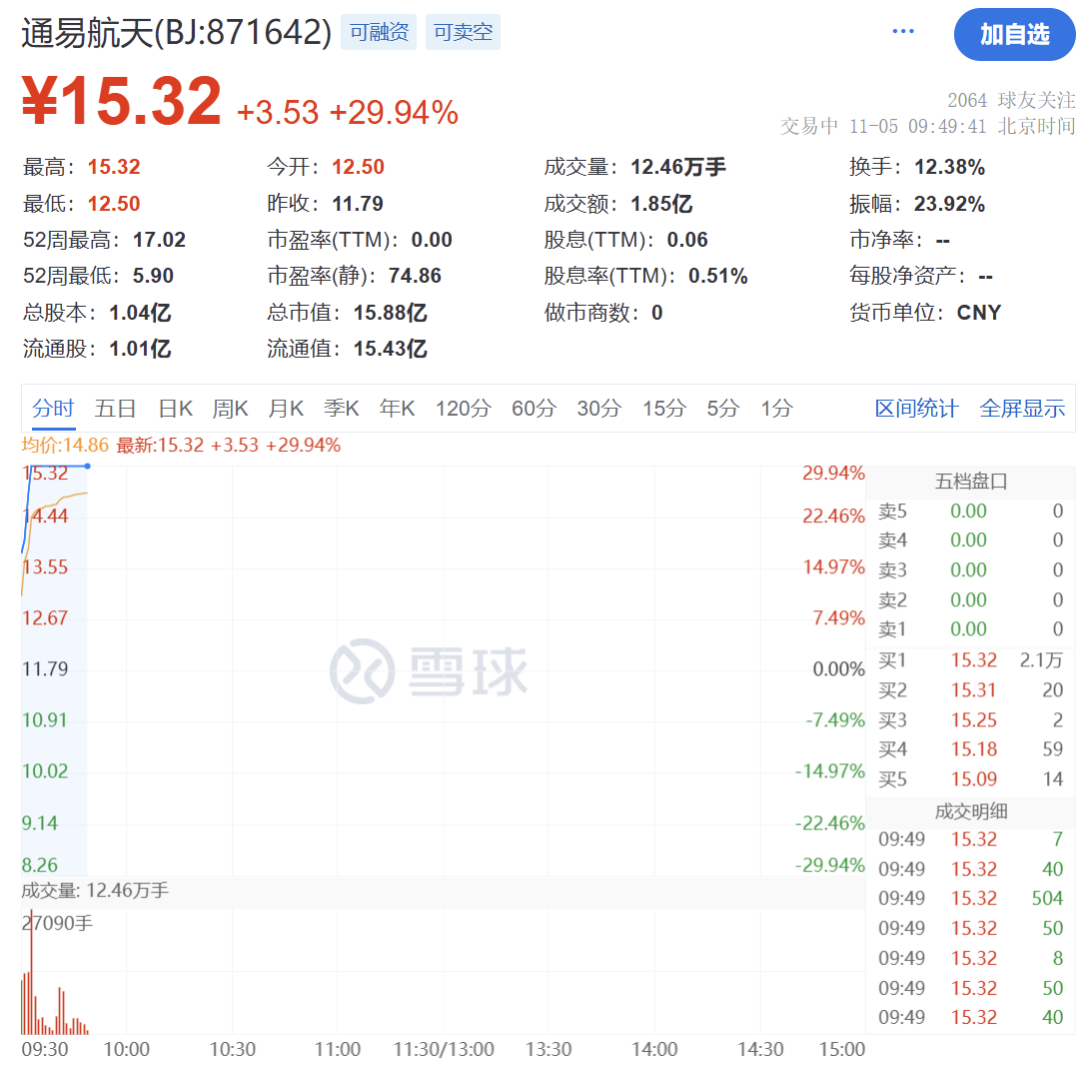Click the blue price marker dot on the chart

(x=87, y=466)
